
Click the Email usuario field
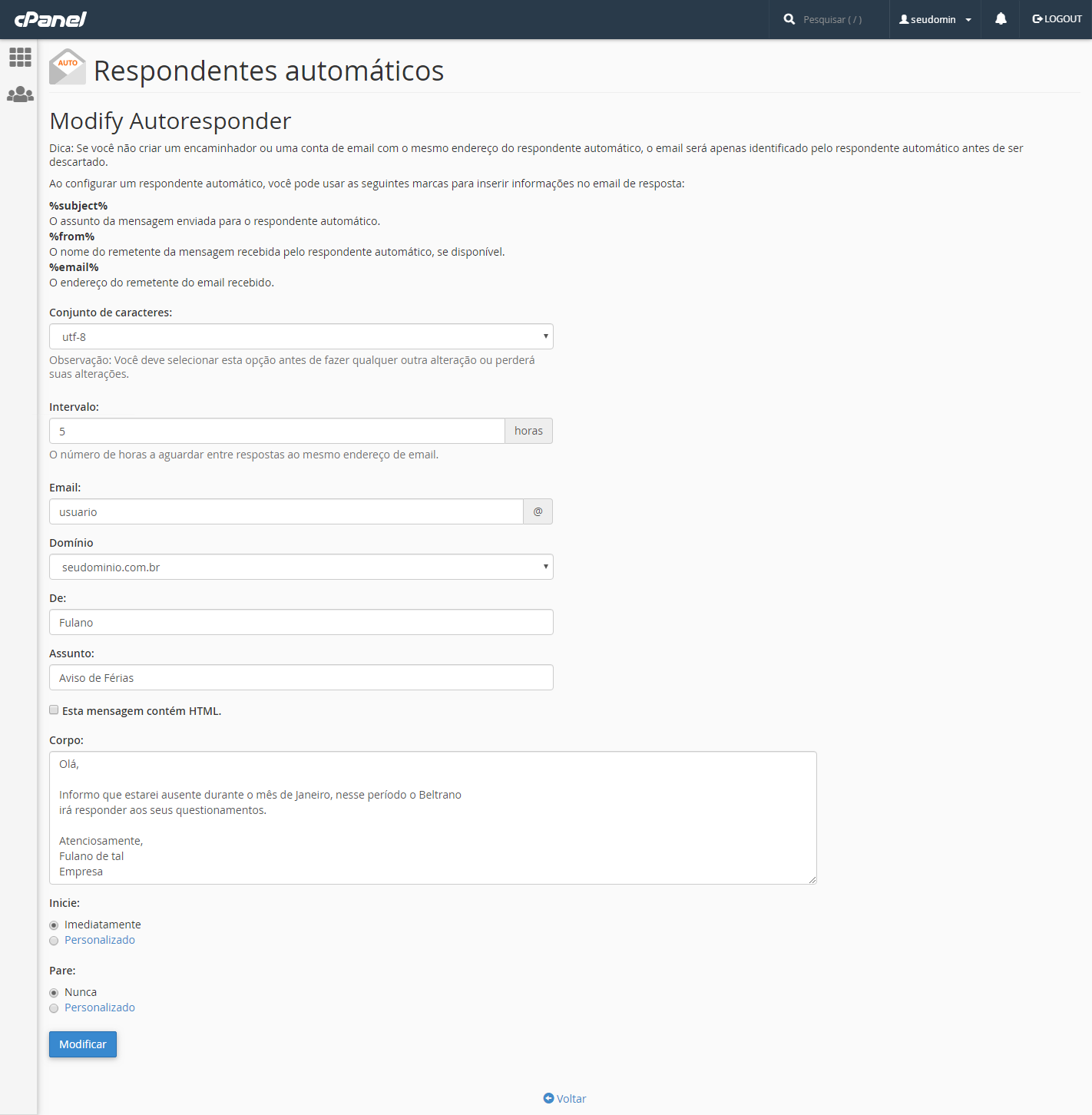[286, 511]
